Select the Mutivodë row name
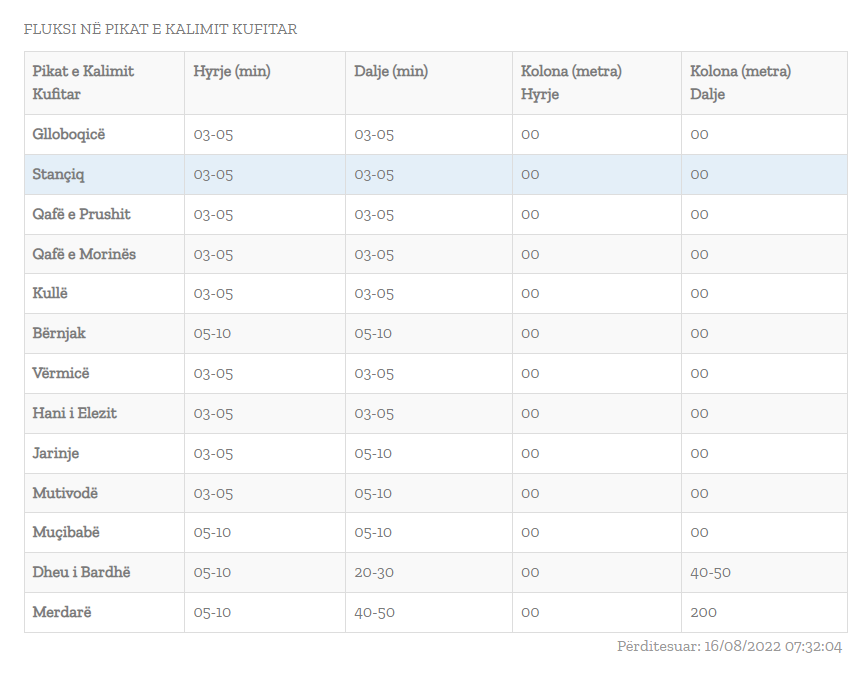 pyautogui.click(x=65, y=493)
